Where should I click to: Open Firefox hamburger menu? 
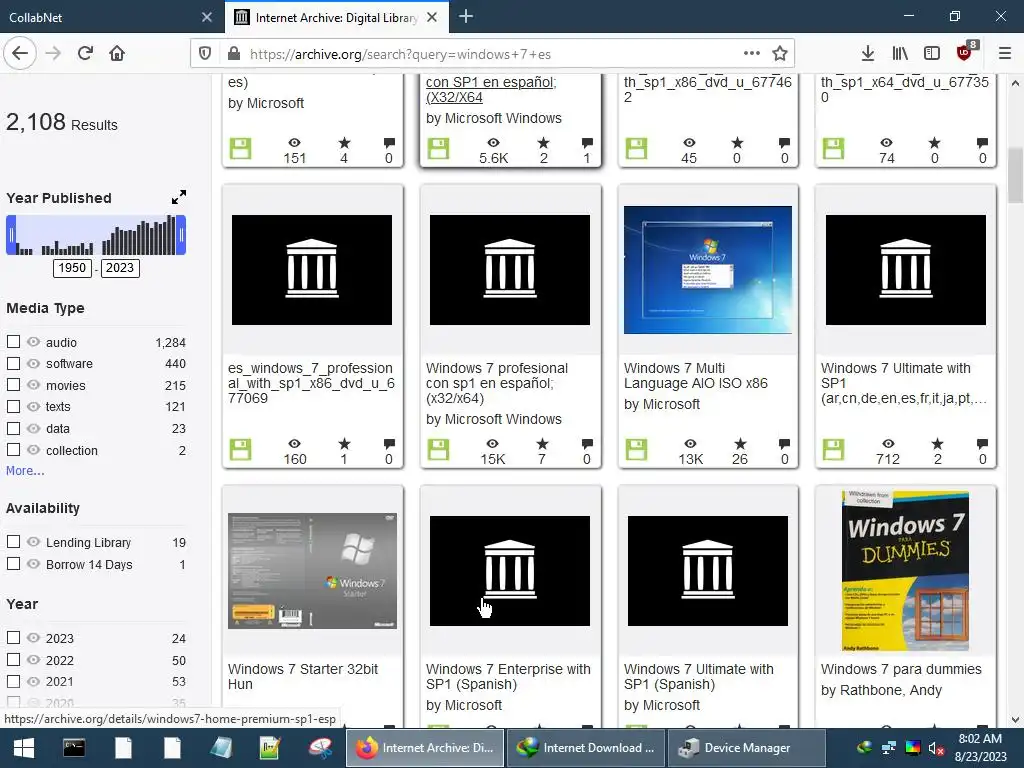tap(1005, 54)
